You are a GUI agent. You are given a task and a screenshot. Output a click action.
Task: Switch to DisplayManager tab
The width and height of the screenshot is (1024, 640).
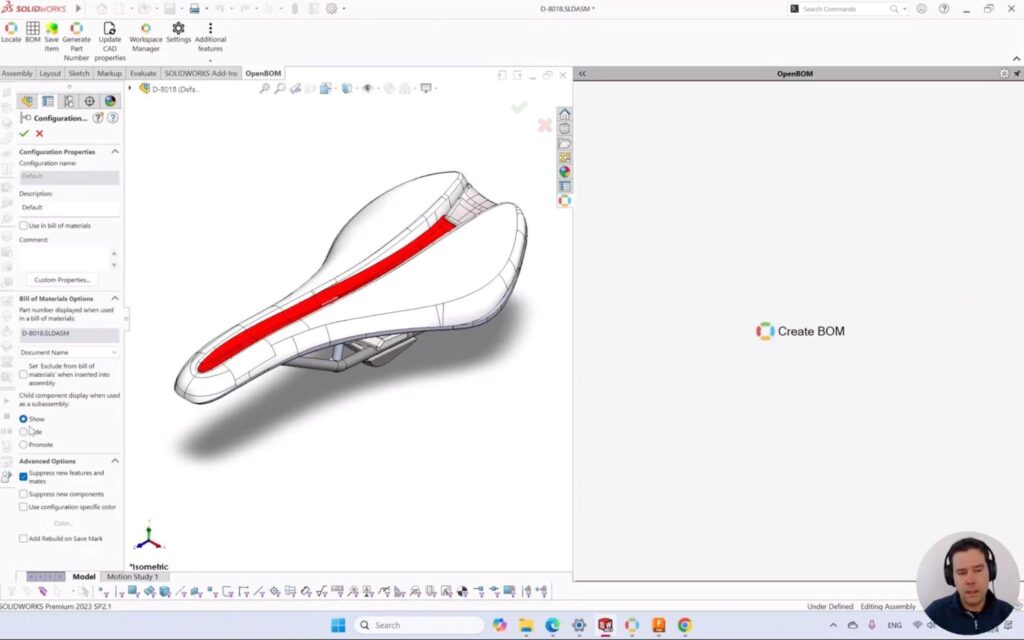tap(110, 101)
